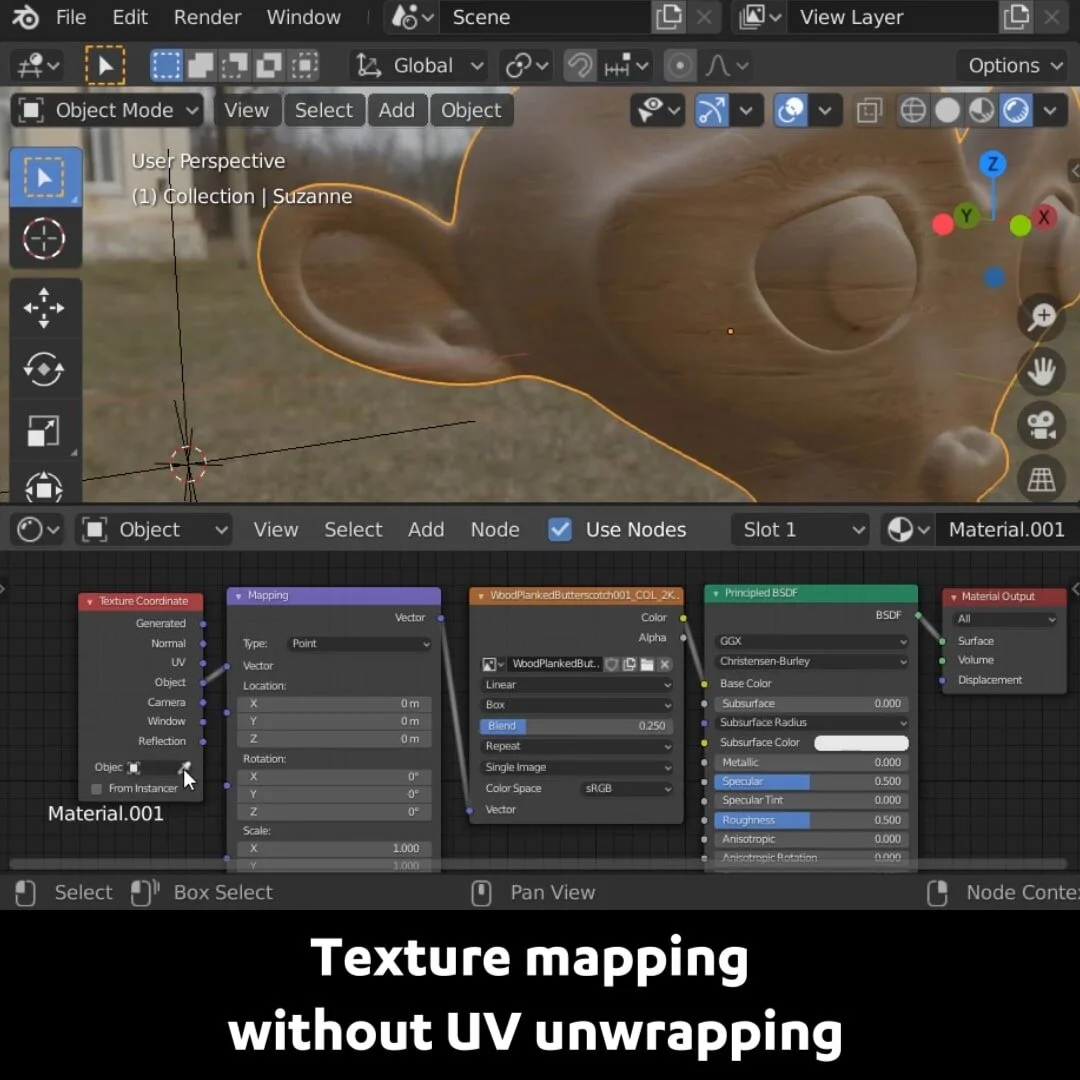The width and height of the screenshot is (1080, 1080).
Task: Open the Object Mode dropdown
Action: (105, 110)
